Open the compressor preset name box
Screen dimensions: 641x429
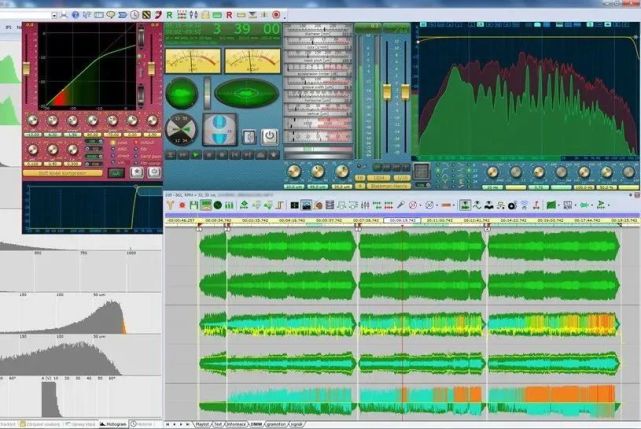tap(62, 173)
